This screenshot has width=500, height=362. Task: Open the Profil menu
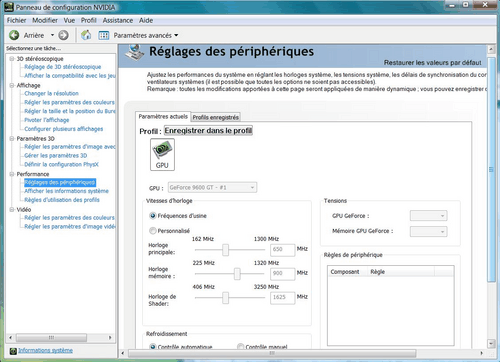pyautogui.click(x=89, y=20)
